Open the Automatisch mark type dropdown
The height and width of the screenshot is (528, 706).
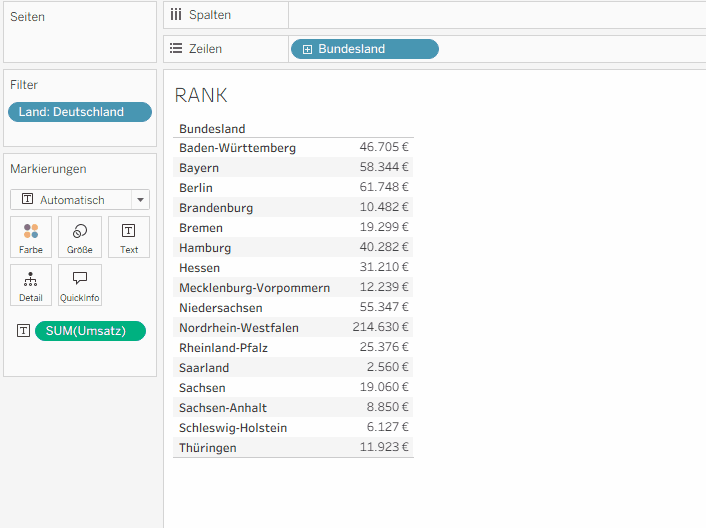coord(80,200)
